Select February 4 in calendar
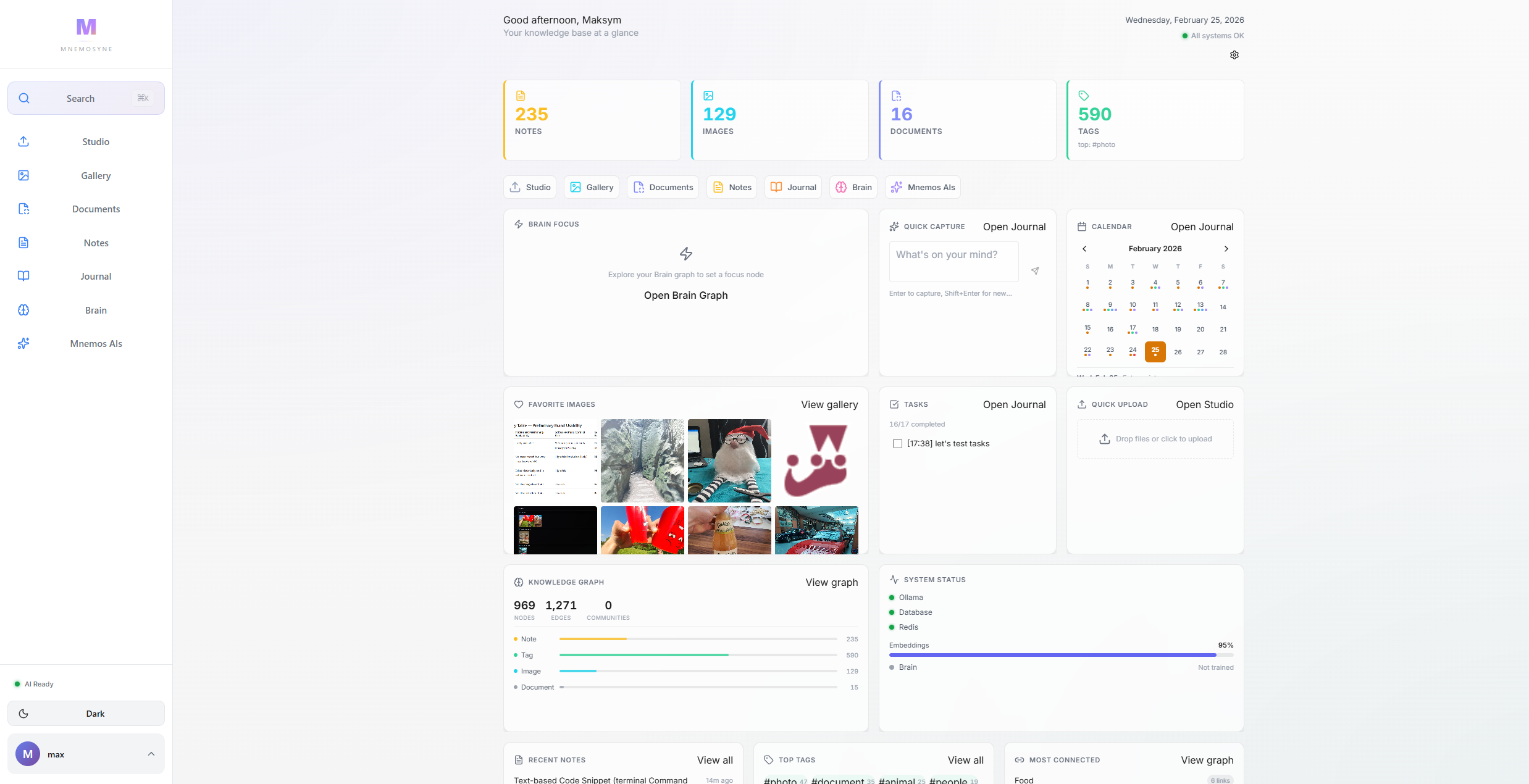The width and height of the screenshot is (1529, 784). 1155,284
